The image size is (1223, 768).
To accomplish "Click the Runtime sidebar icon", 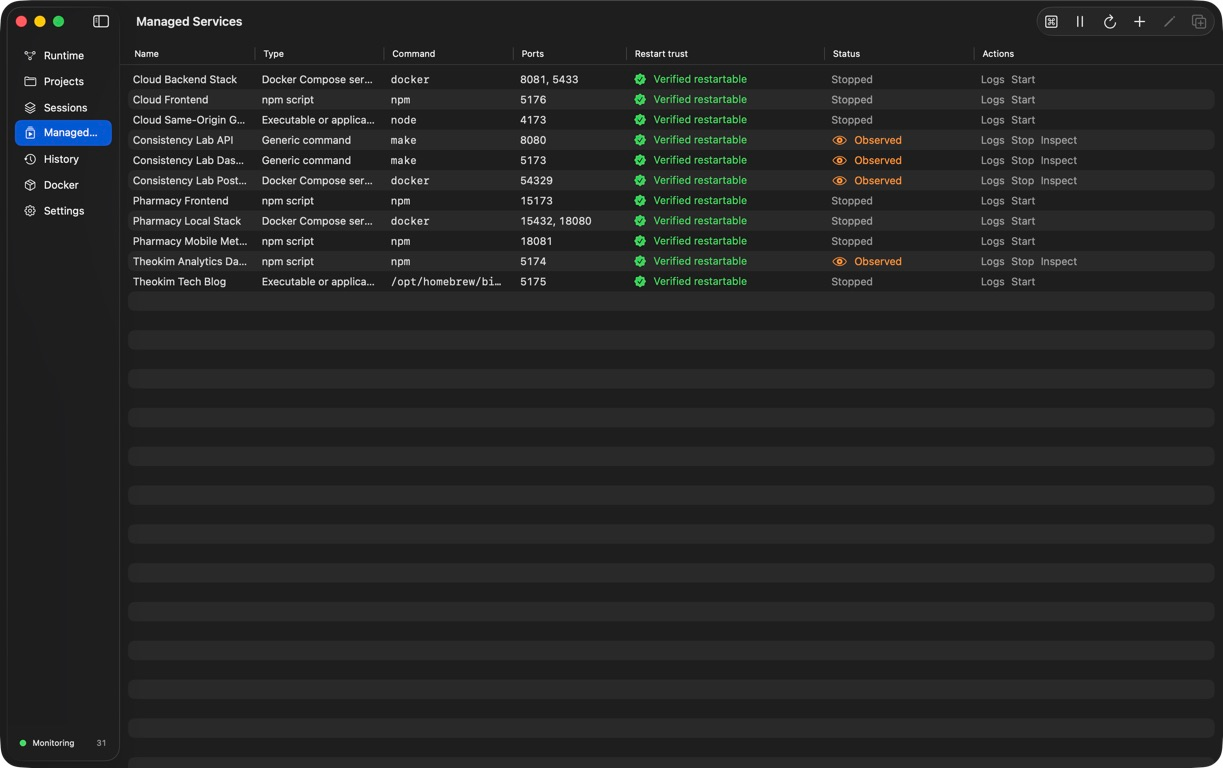I will coord(30,56).
